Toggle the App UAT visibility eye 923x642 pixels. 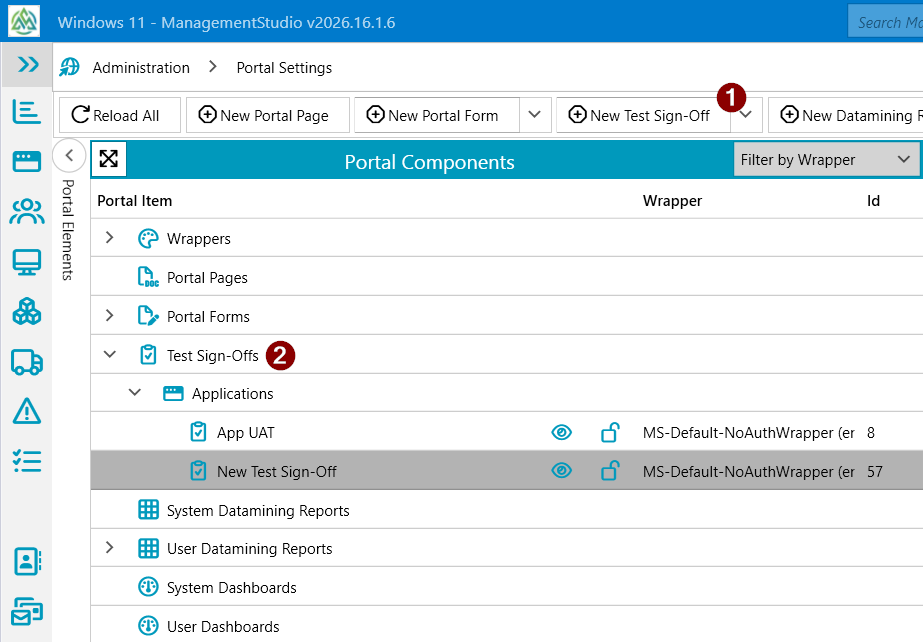pyautogui.click(x=562, y=433)
